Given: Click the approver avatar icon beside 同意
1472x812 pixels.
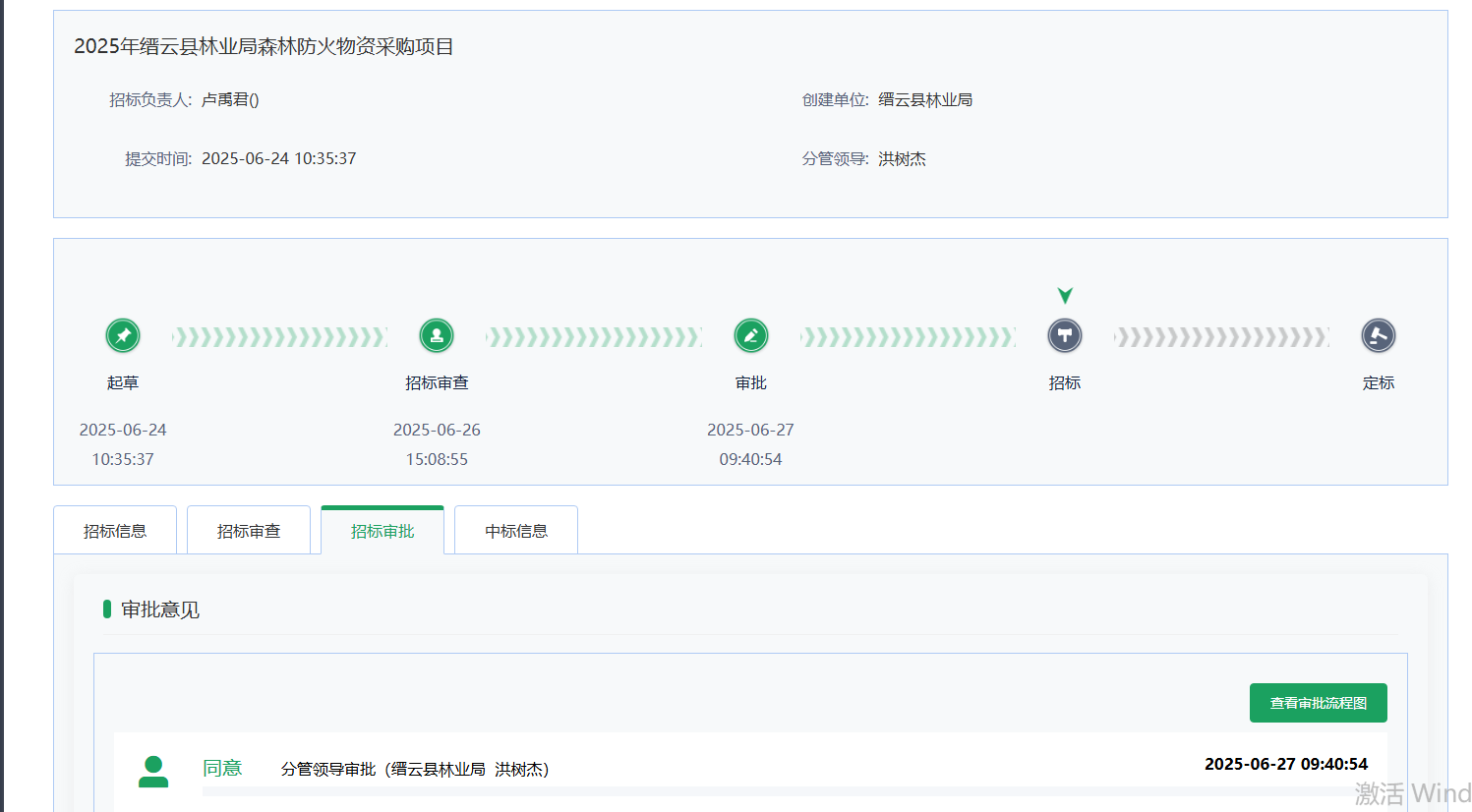Looking at the screenshot, I should click(153, 772).
